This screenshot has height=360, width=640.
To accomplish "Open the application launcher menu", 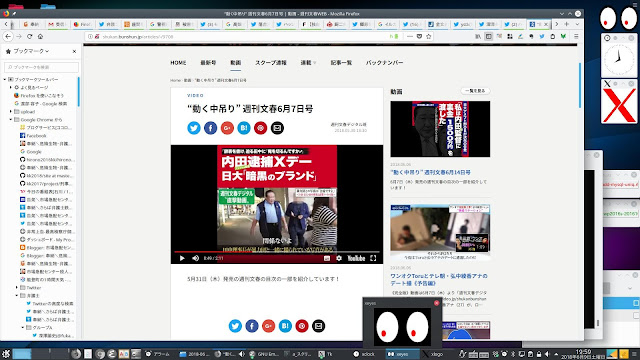I will 6,354.
